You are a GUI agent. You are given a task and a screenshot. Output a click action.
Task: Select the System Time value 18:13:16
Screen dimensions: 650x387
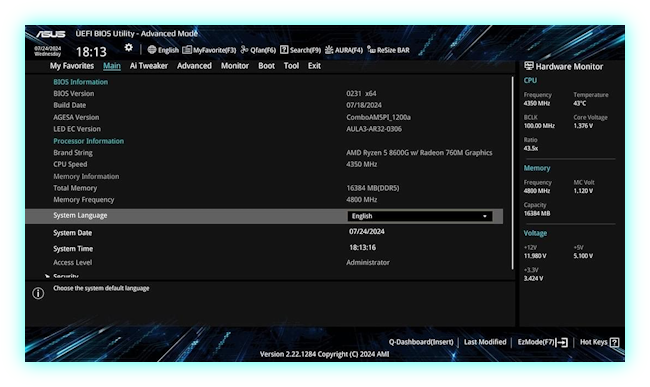point(362,248)
